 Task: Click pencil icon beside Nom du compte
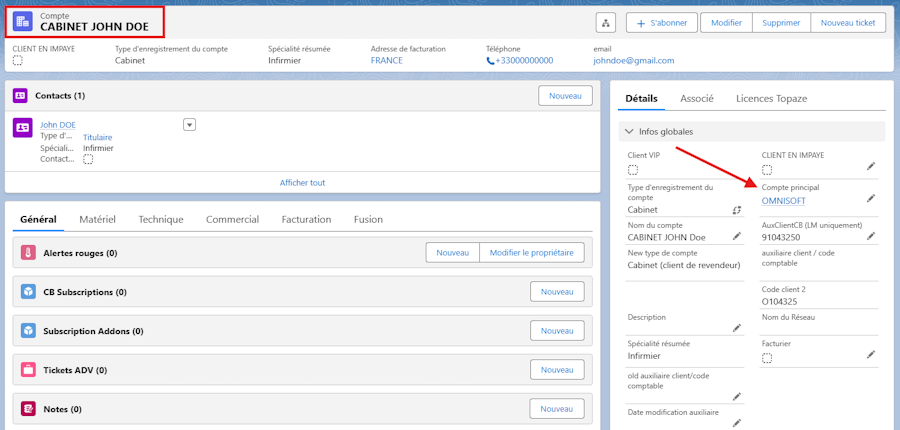click(737, 236)
